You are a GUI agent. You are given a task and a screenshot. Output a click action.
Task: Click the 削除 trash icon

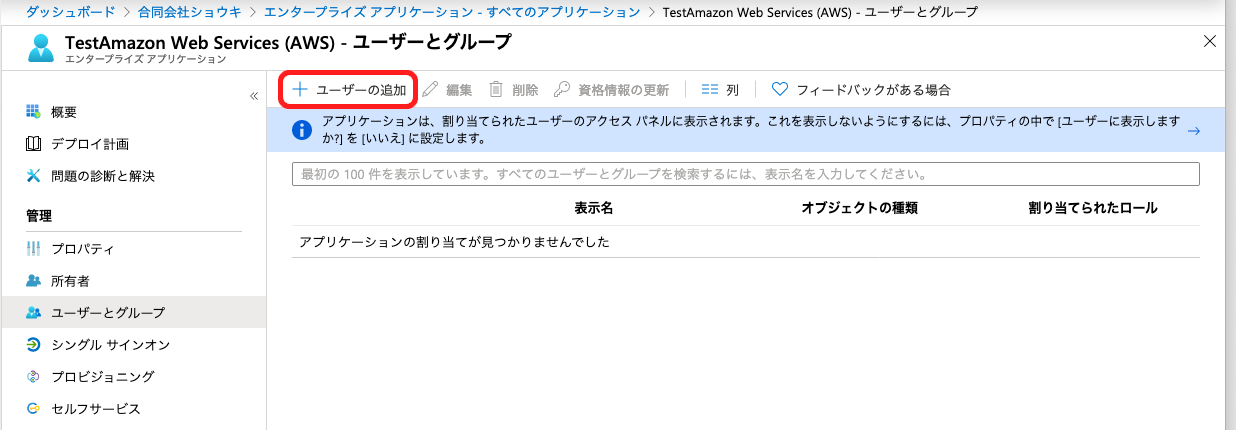(x=496, y=89)
